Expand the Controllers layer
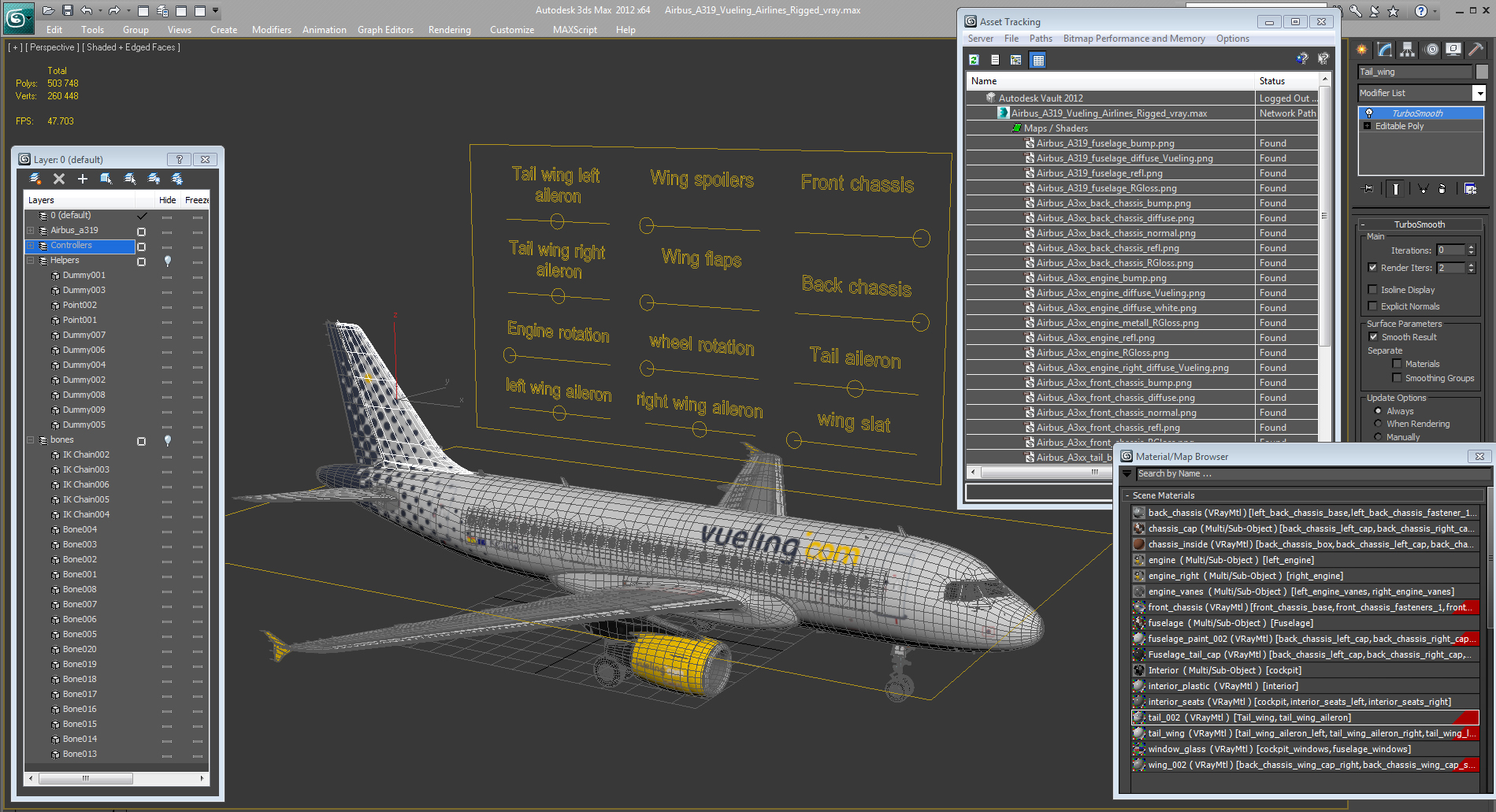Image resolution: width=1496 pixels, height=812 pixels. 31,246
